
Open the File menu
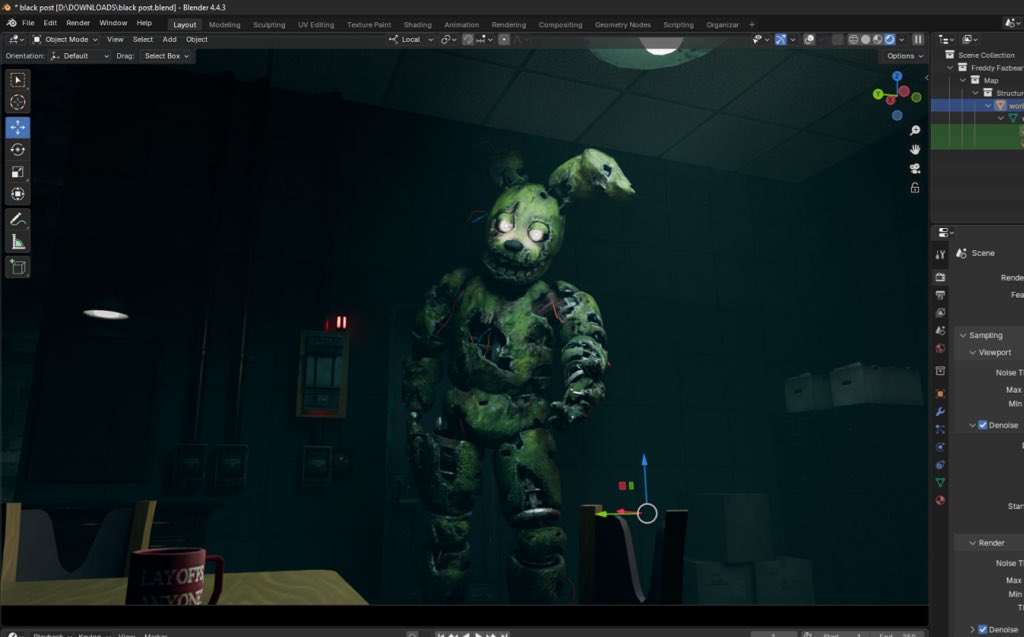click(28, 23)
